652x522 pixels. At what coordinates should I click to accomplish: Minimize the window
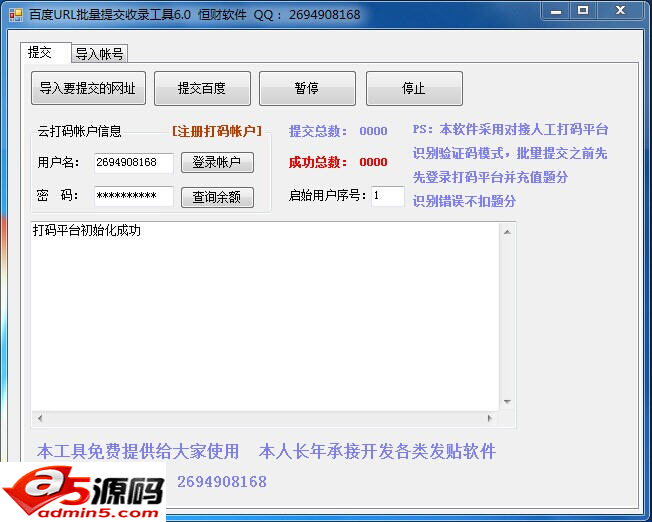[x=556, y=11]
